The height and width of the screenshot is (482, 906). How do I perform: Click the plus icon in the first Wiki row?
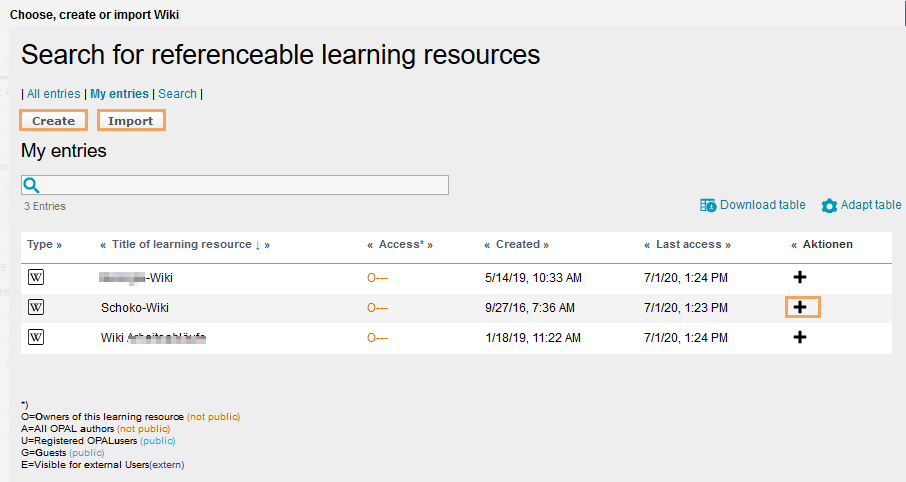coord(800,277)
